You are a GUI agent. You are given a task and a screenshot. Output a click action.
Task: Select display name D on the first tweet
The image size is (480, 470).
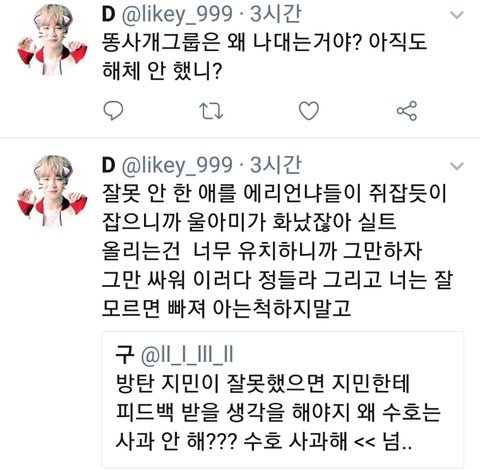[x=108, y=14]
